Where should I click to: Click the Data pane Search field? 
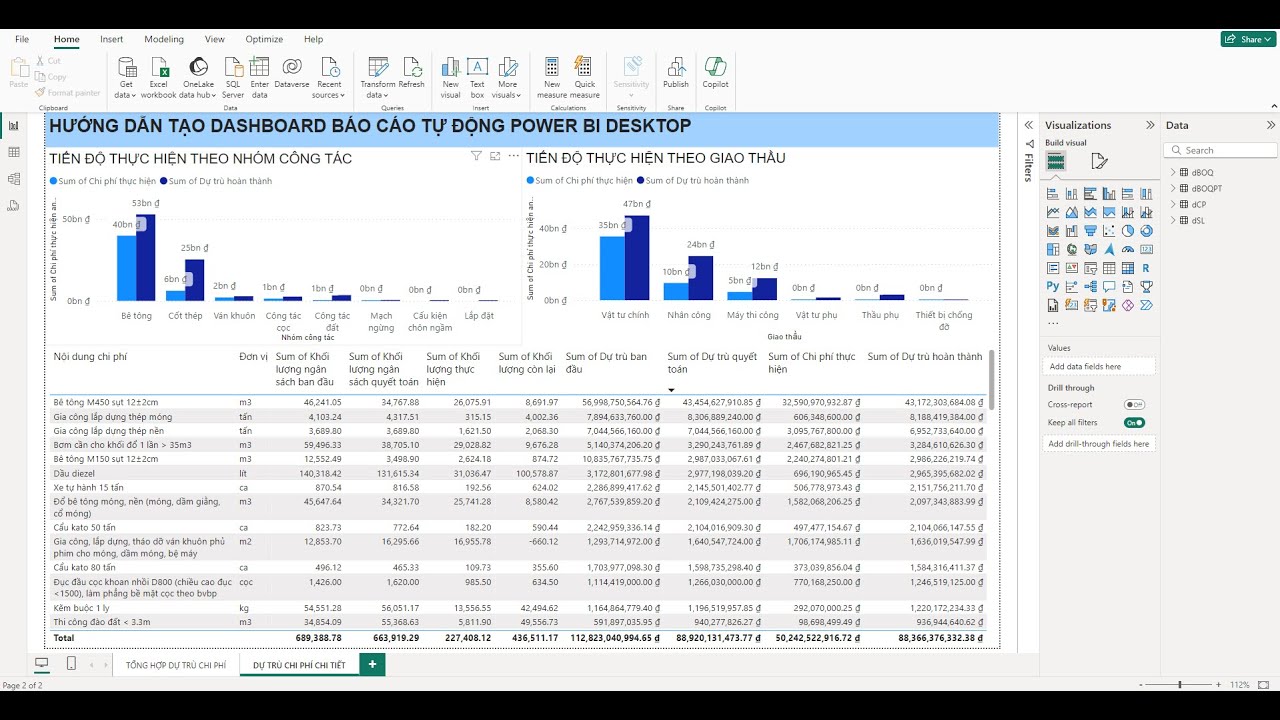point(1220,150)
